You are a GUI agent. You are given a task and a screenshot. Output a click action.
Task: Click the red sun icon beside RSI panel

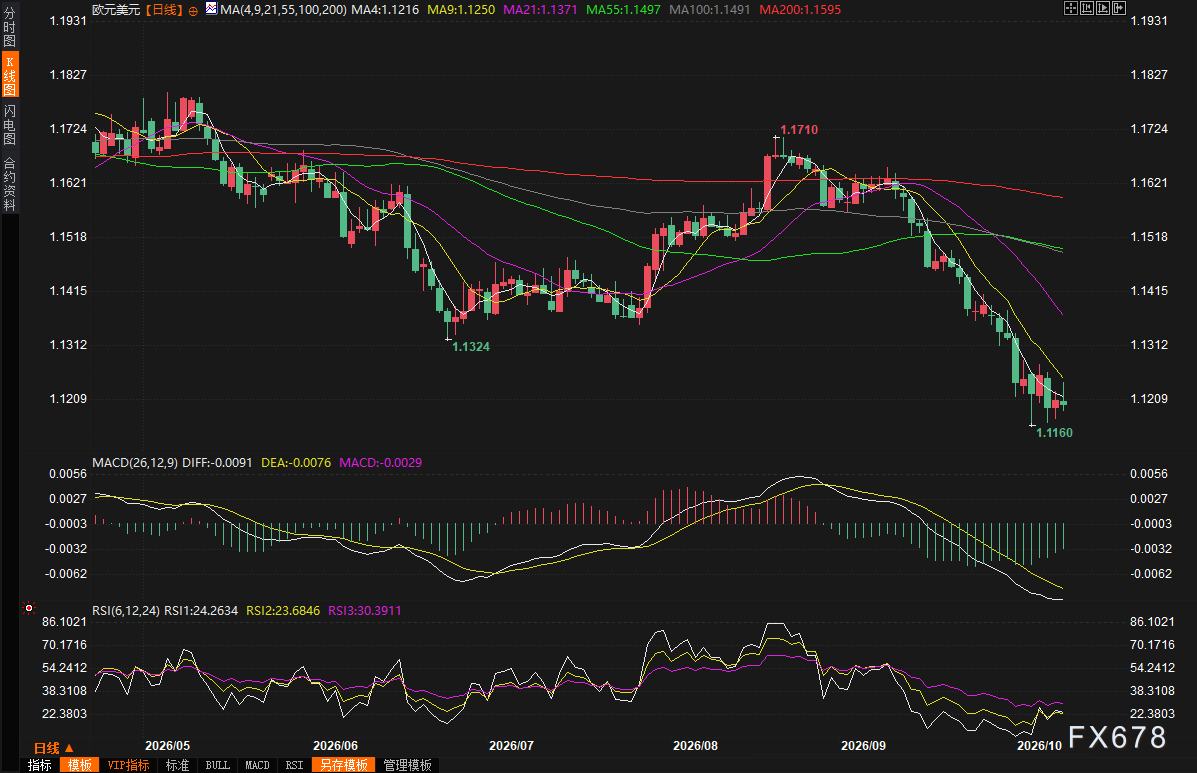[29, 608]
